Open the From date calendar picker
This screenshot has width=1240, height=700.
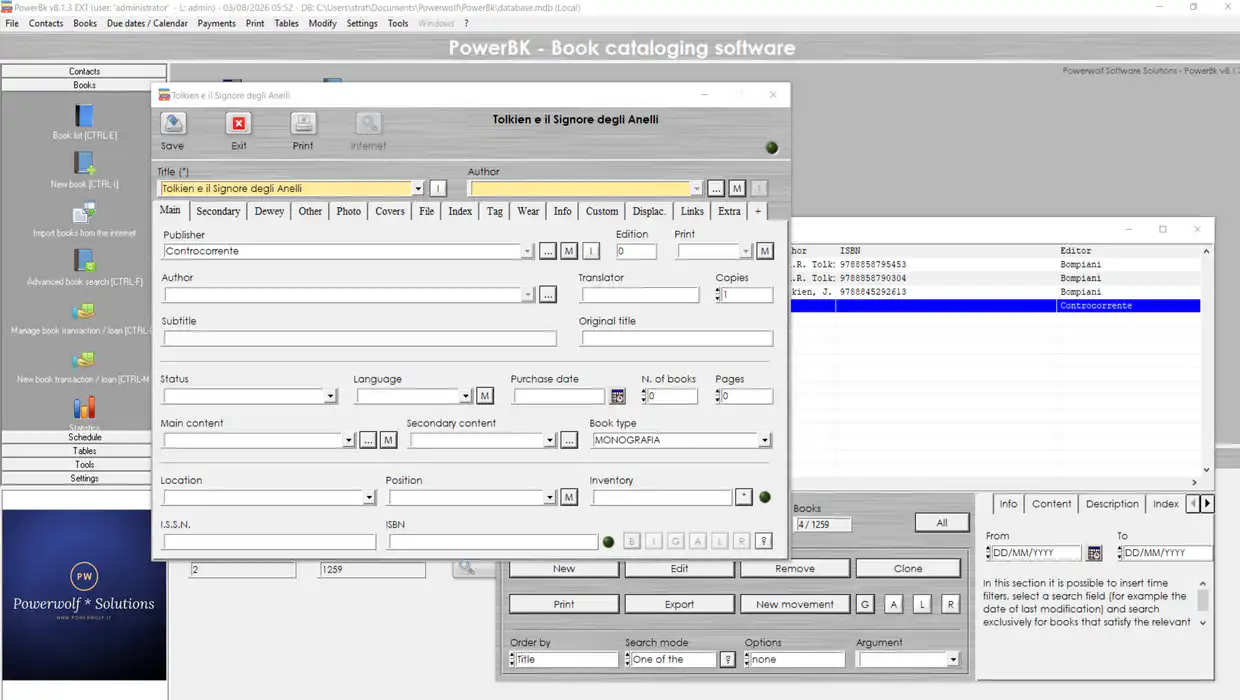[1094, 553]
